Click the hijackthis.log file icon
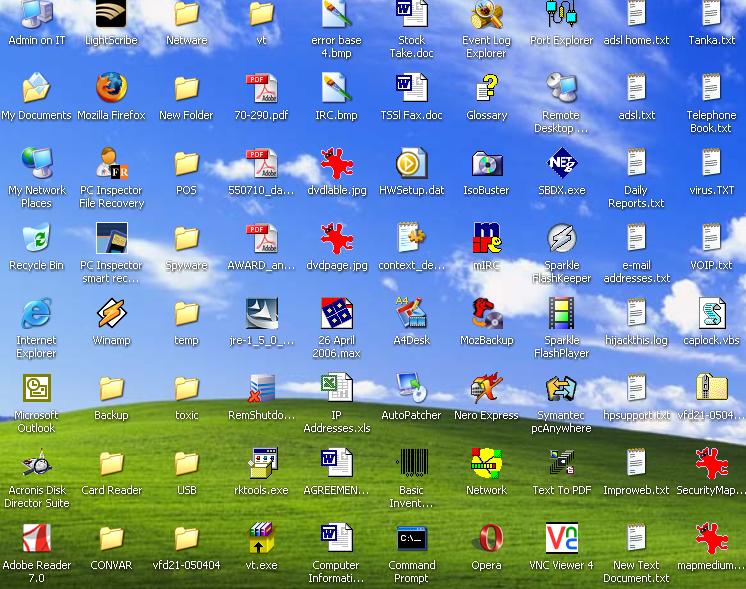 pyautogui.click(x=636, y=314)
